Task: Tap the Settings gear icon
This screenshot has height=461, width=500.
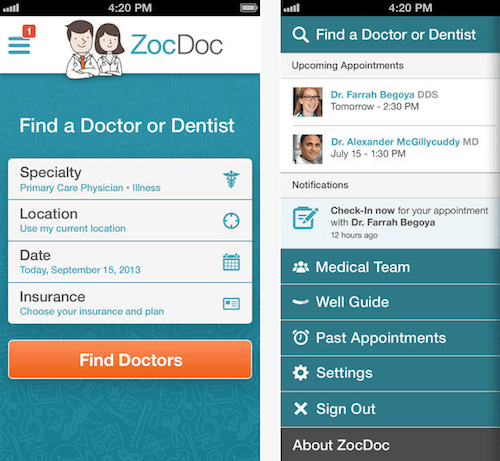Action: pyautogui.click(x=301, y=373)
